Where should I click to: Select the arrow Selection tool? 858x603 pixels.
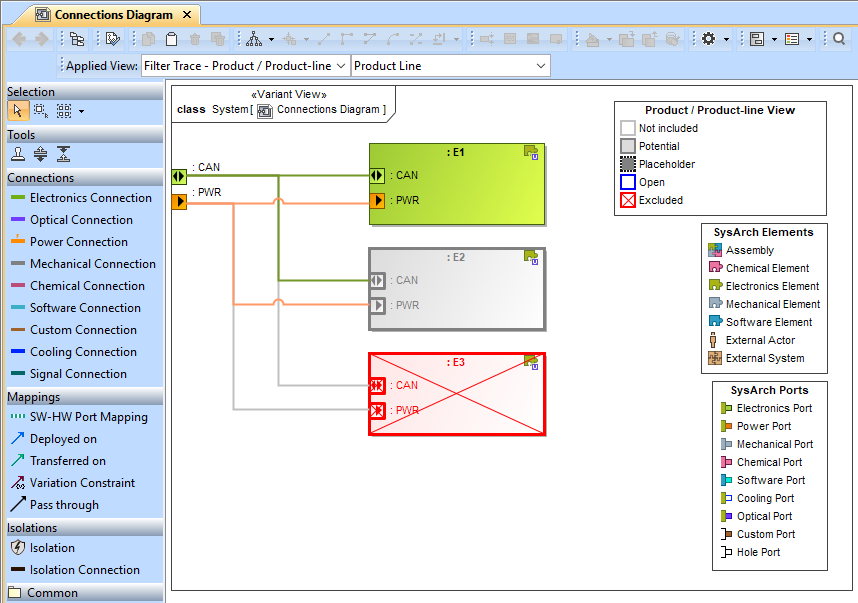click(x=17, y=111)
